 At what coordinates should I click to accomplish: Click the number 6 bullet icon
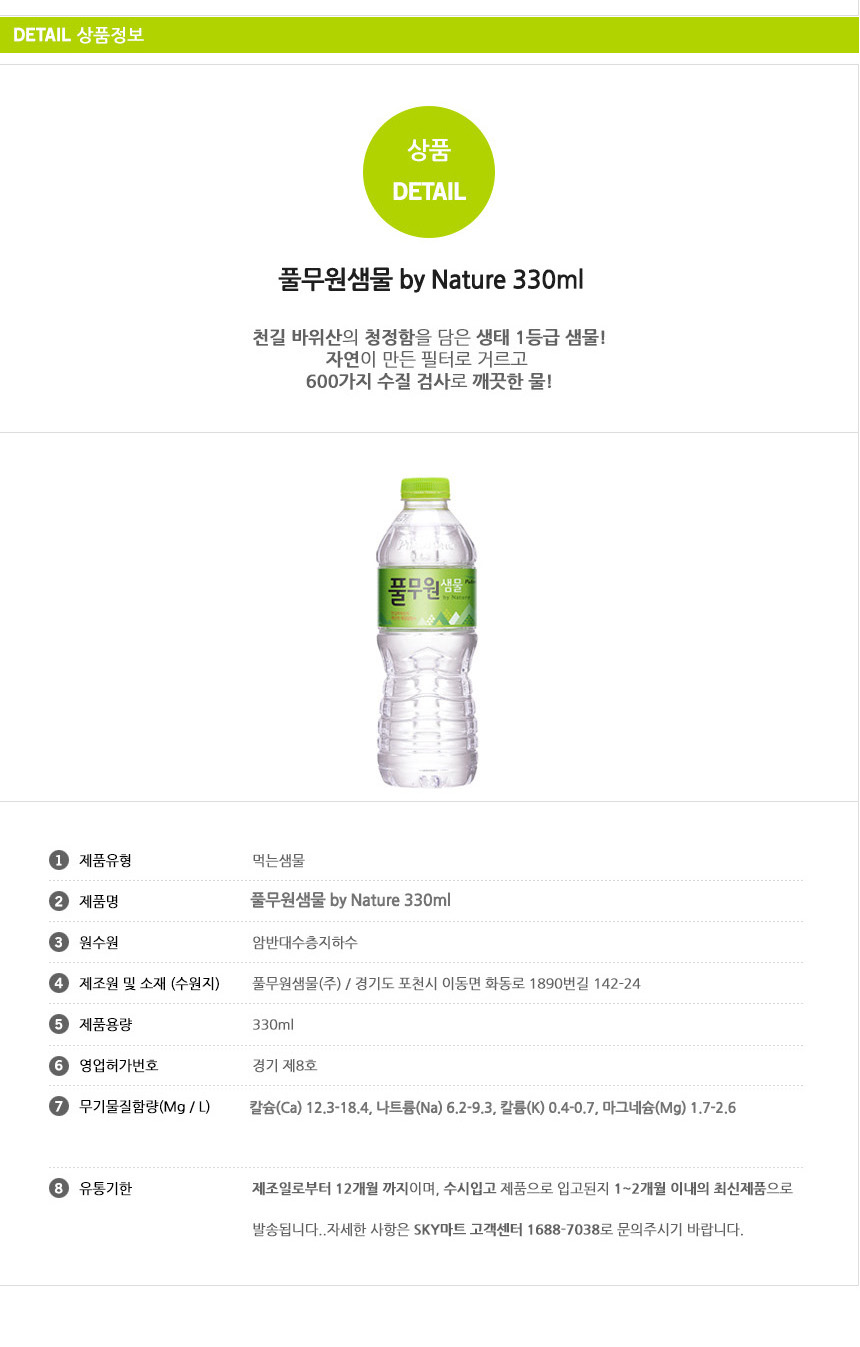pos(58,1065)
